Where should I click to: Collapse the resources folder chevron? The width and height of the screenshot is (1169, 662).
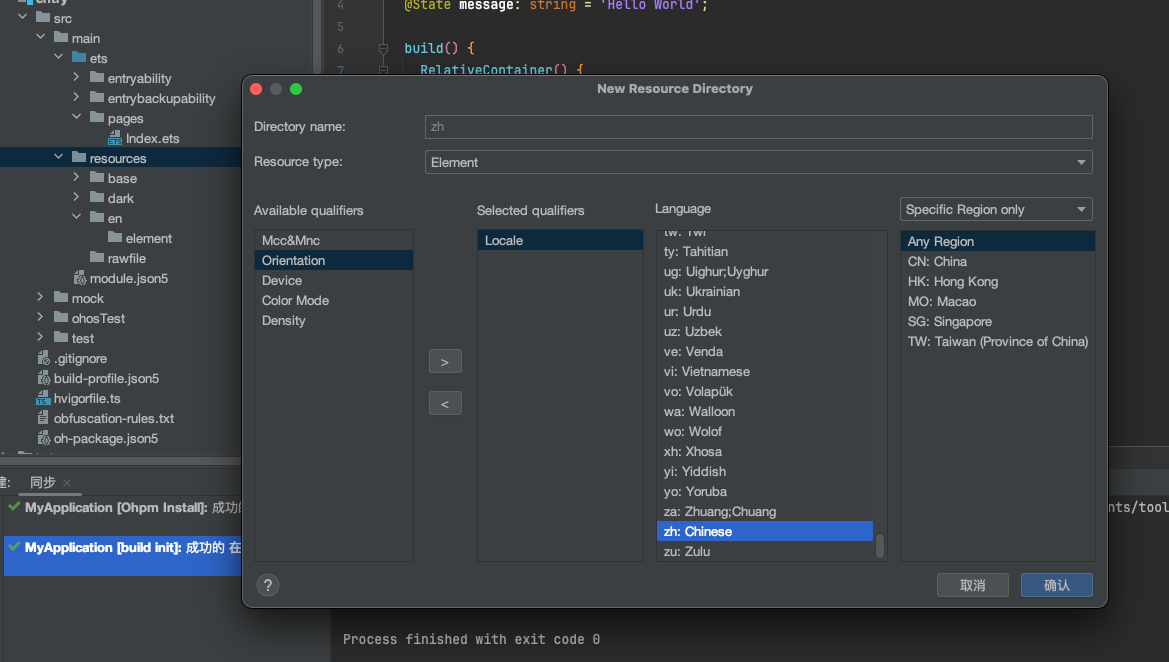(x=58, y=157)
